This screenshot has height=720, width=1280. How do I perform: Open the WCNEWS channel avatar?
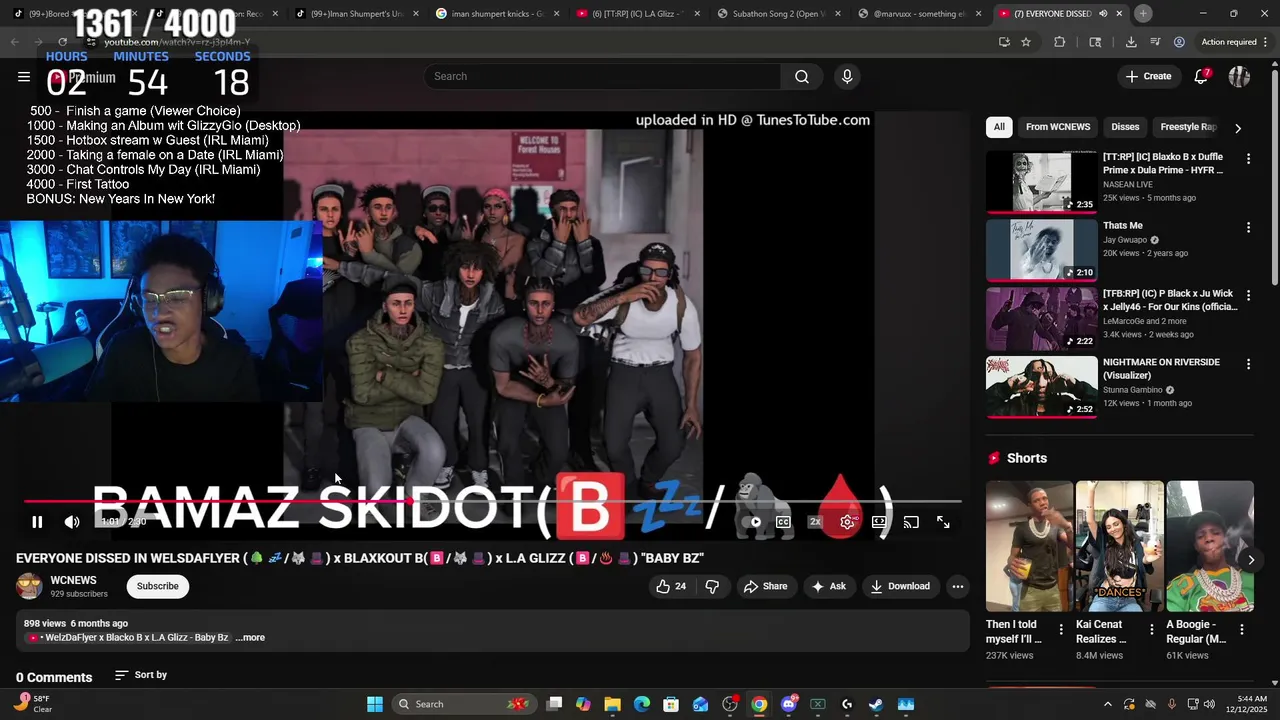point(29,586)
